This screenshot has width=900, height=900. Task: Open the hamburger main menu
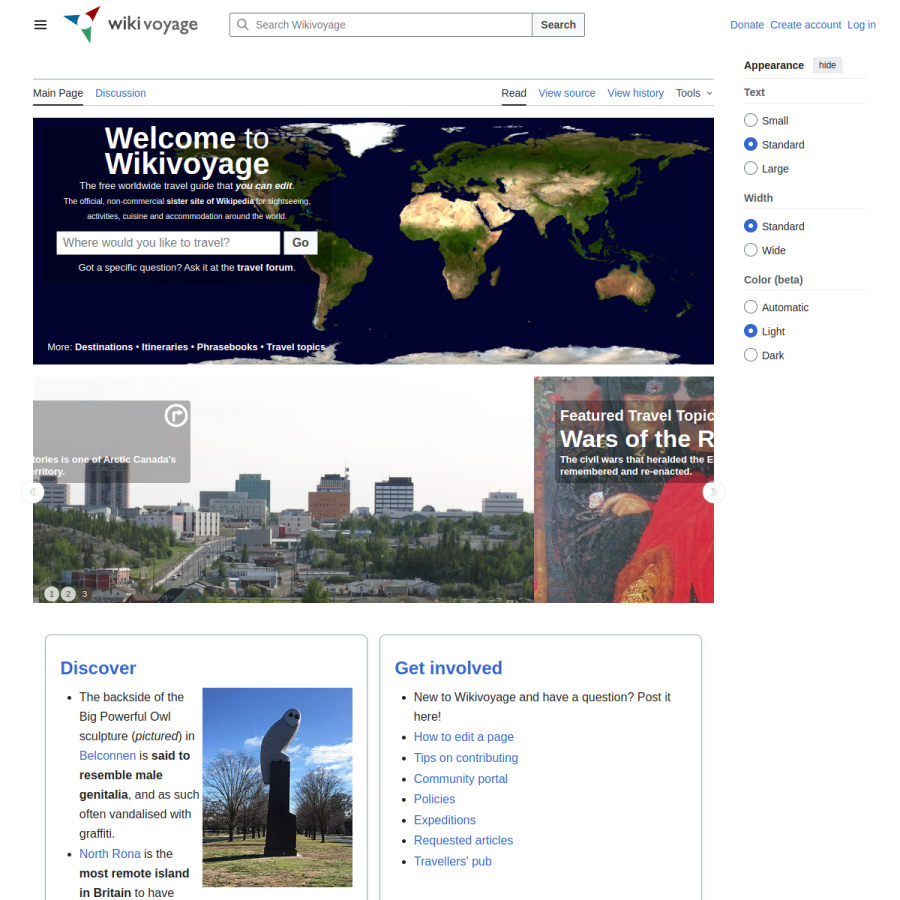coord(40,25)
